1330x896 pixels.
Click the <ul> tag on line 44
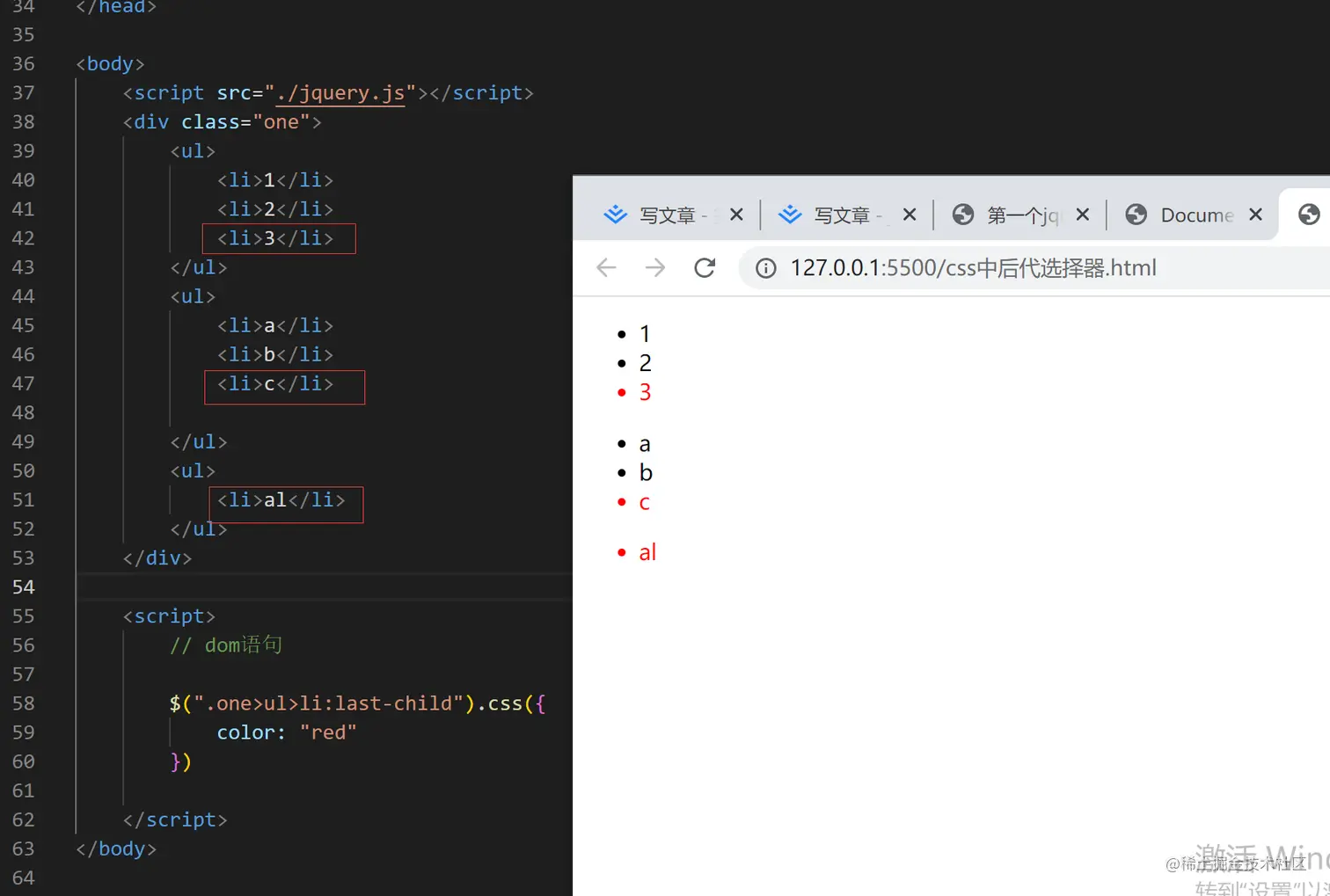point(193,296)
